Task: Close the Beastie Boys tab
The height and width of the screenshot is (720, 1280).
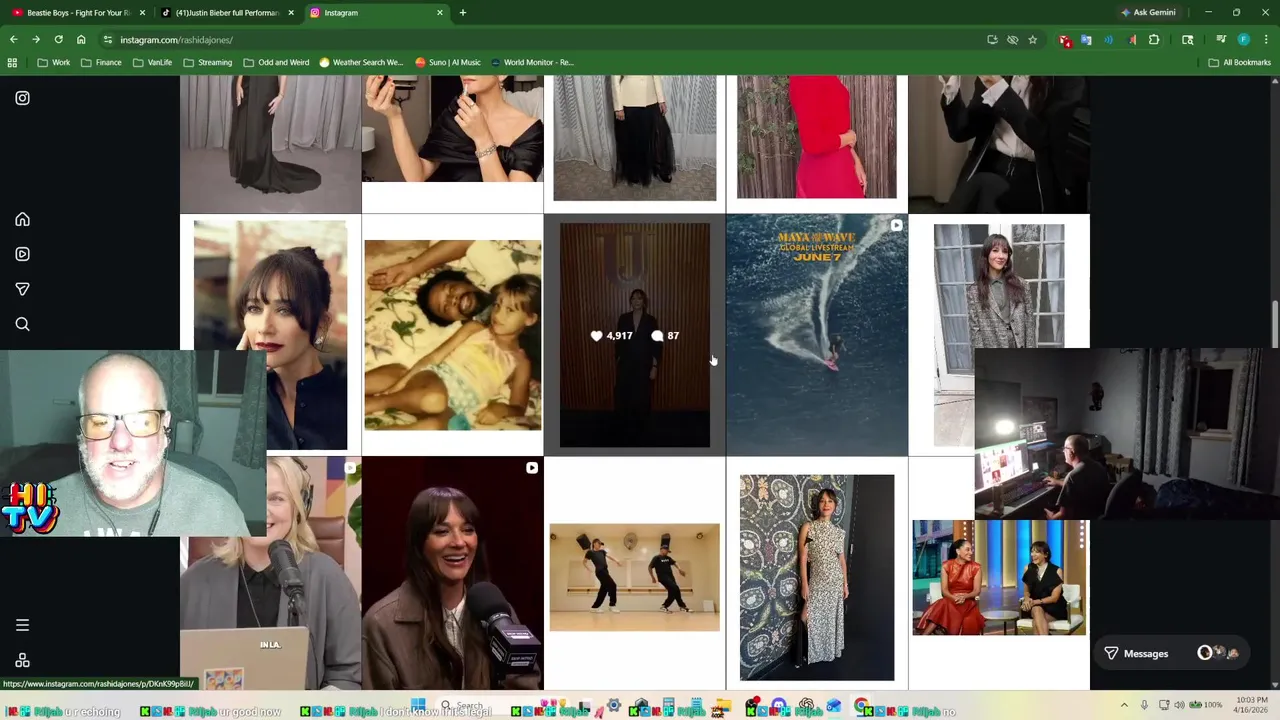Action: click(x=142, y=13)
